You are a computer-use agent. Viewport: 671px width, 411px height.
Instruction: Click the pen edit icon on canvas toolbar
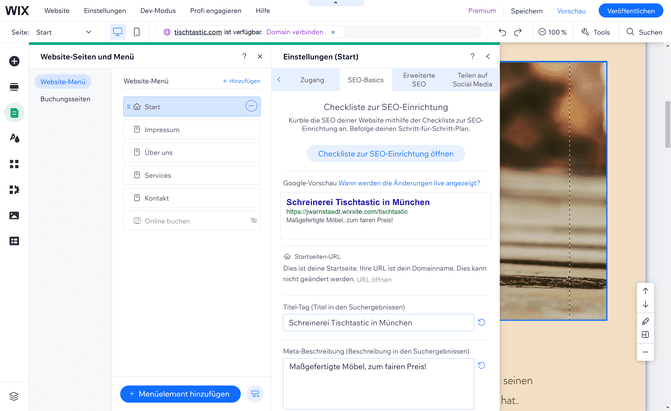pos(645,321)
